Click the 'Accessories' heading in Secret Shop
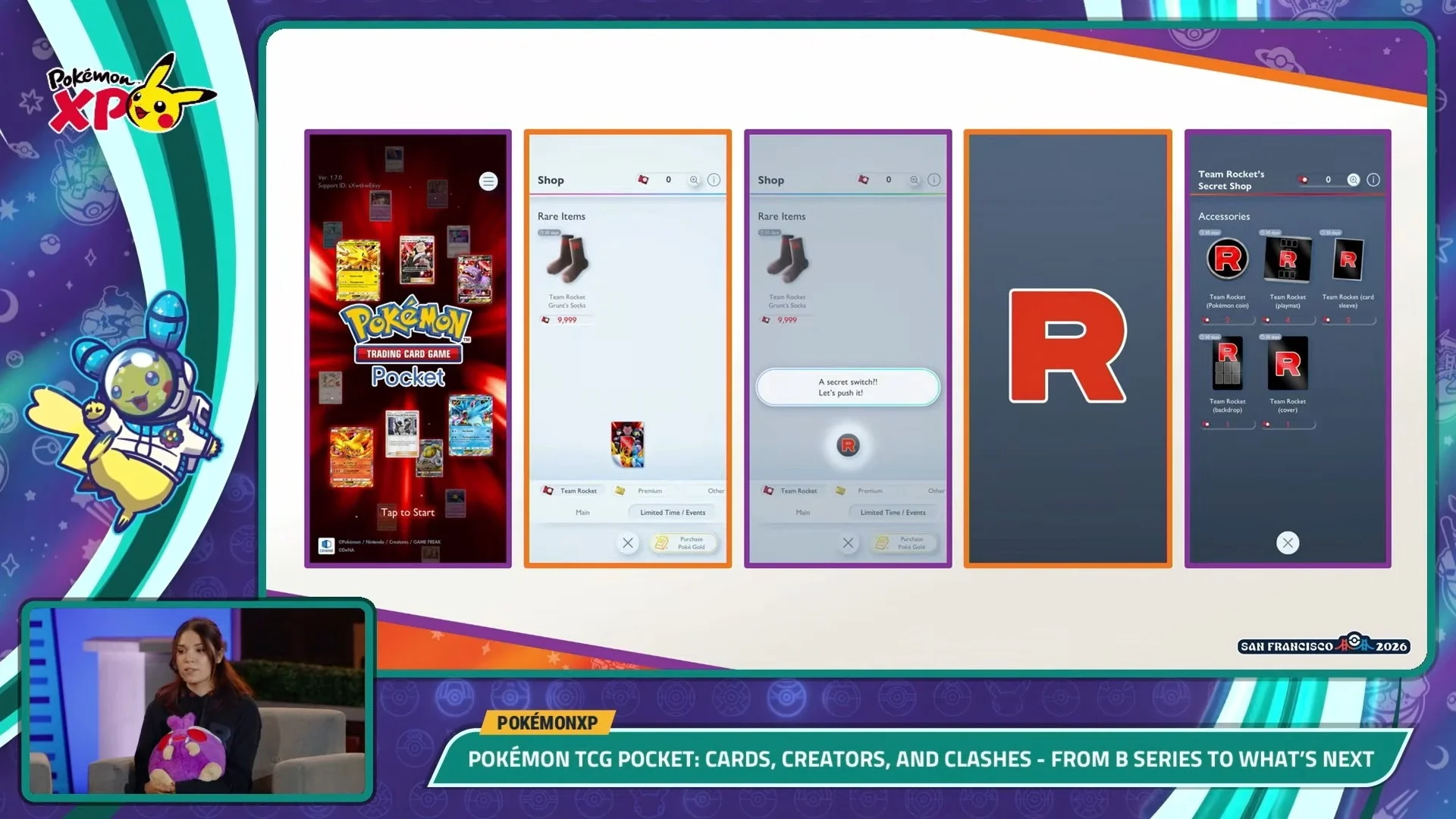Viewport: 1456px width, 819px height. [x=1224, y=216]
